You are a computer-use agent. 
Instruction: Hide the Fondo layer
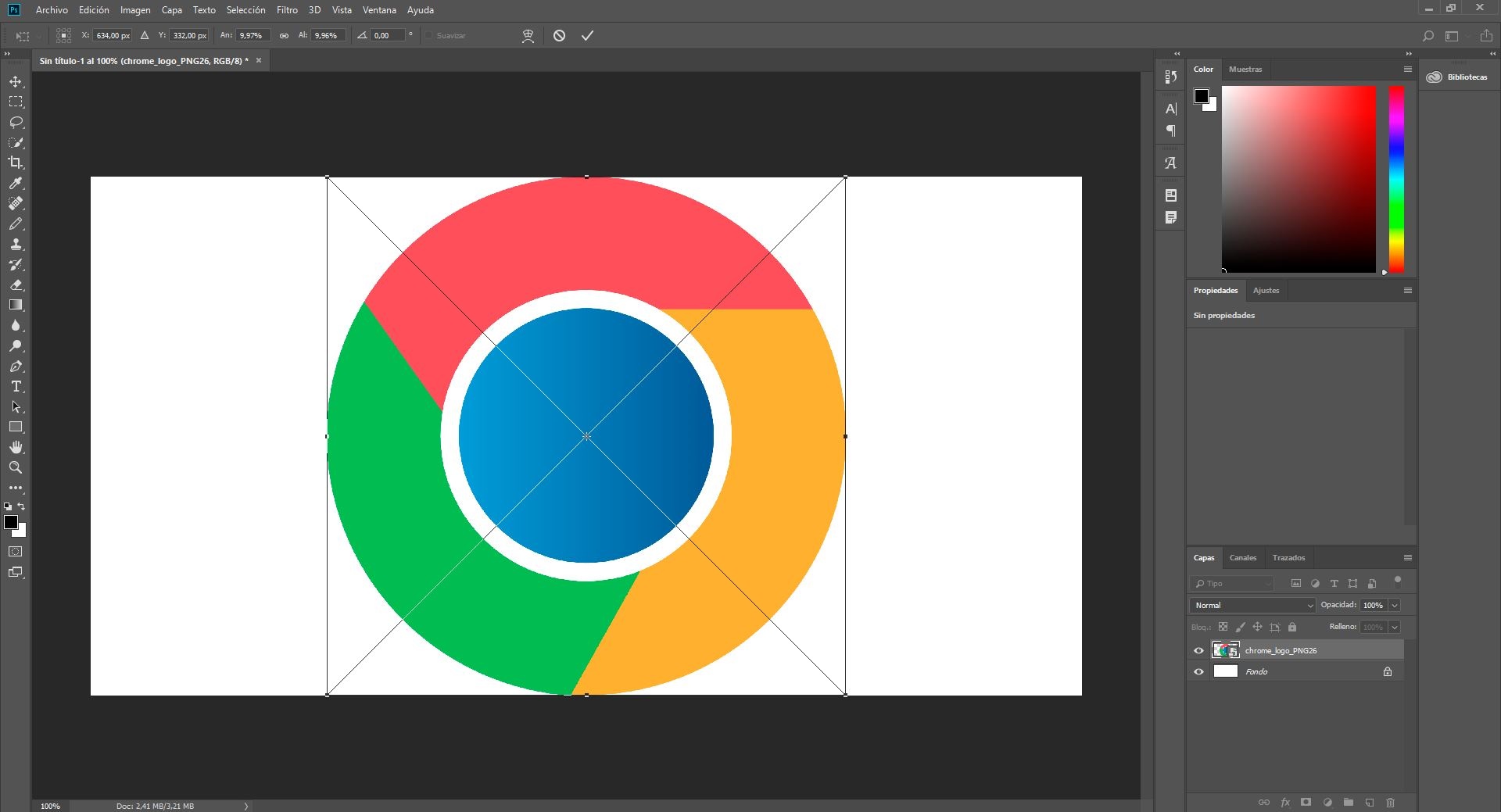click(1198, 671)
